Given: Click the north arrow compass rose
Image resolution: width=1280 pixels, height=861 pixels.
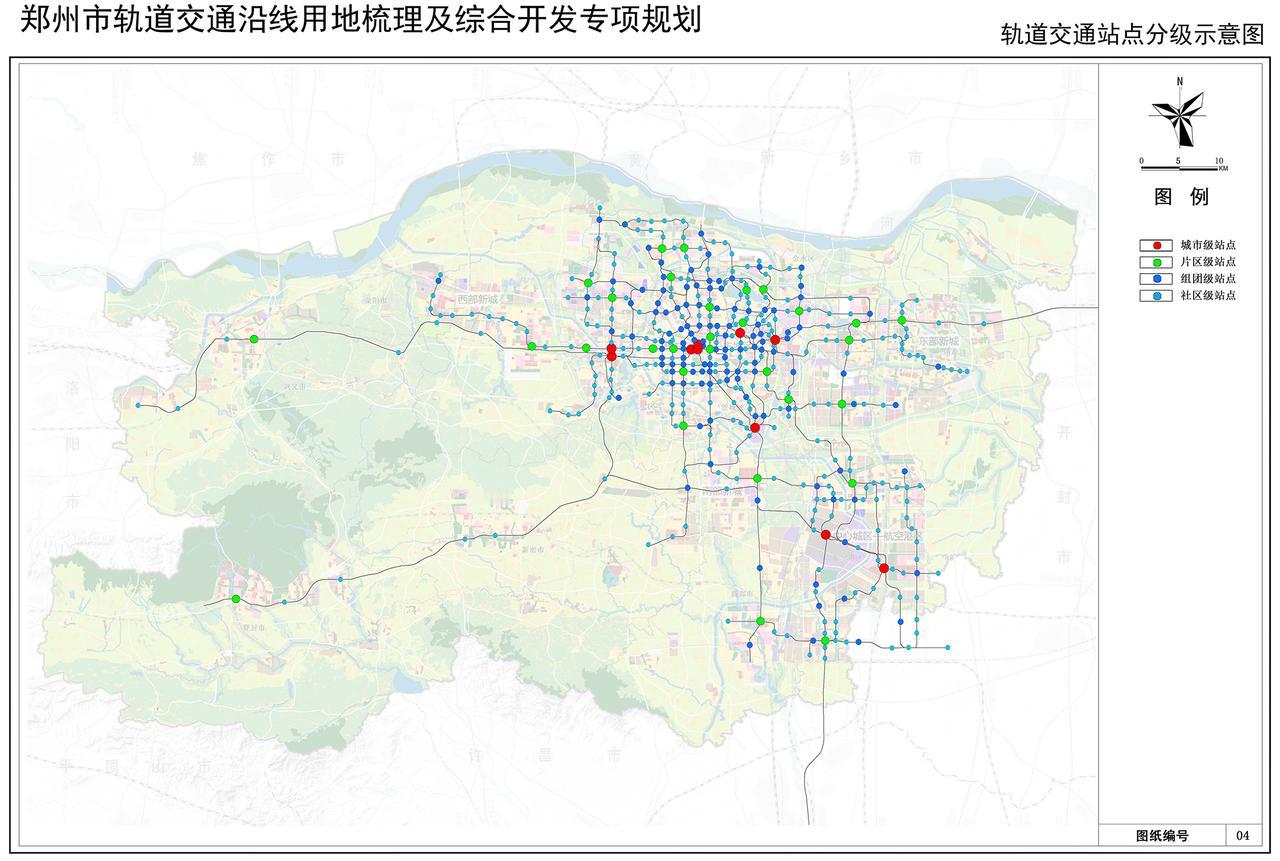Looking at the screenshot, I should pyautogui.click(x=1180, y=114).
